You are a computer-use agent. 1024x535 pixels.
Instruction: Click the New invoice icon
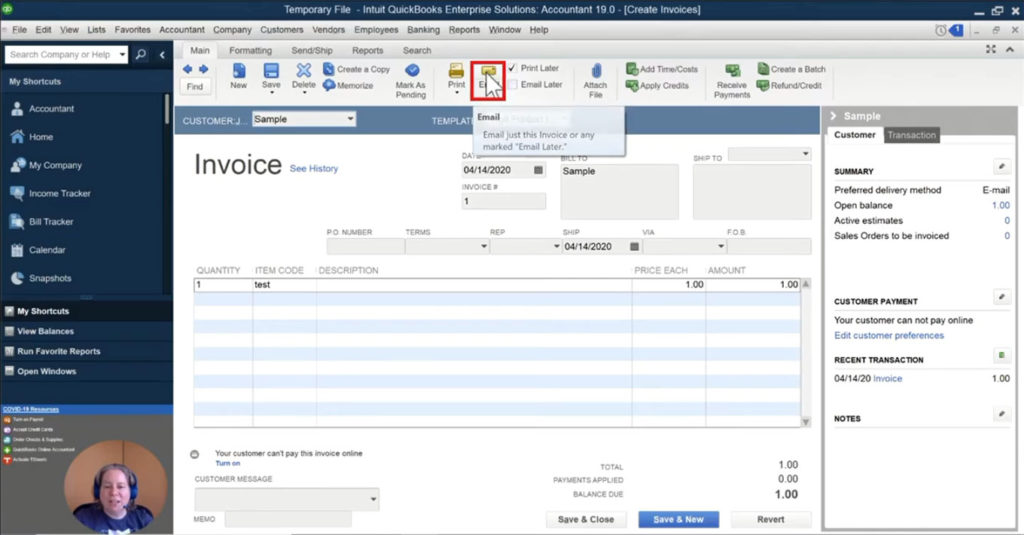coord(238,71)
